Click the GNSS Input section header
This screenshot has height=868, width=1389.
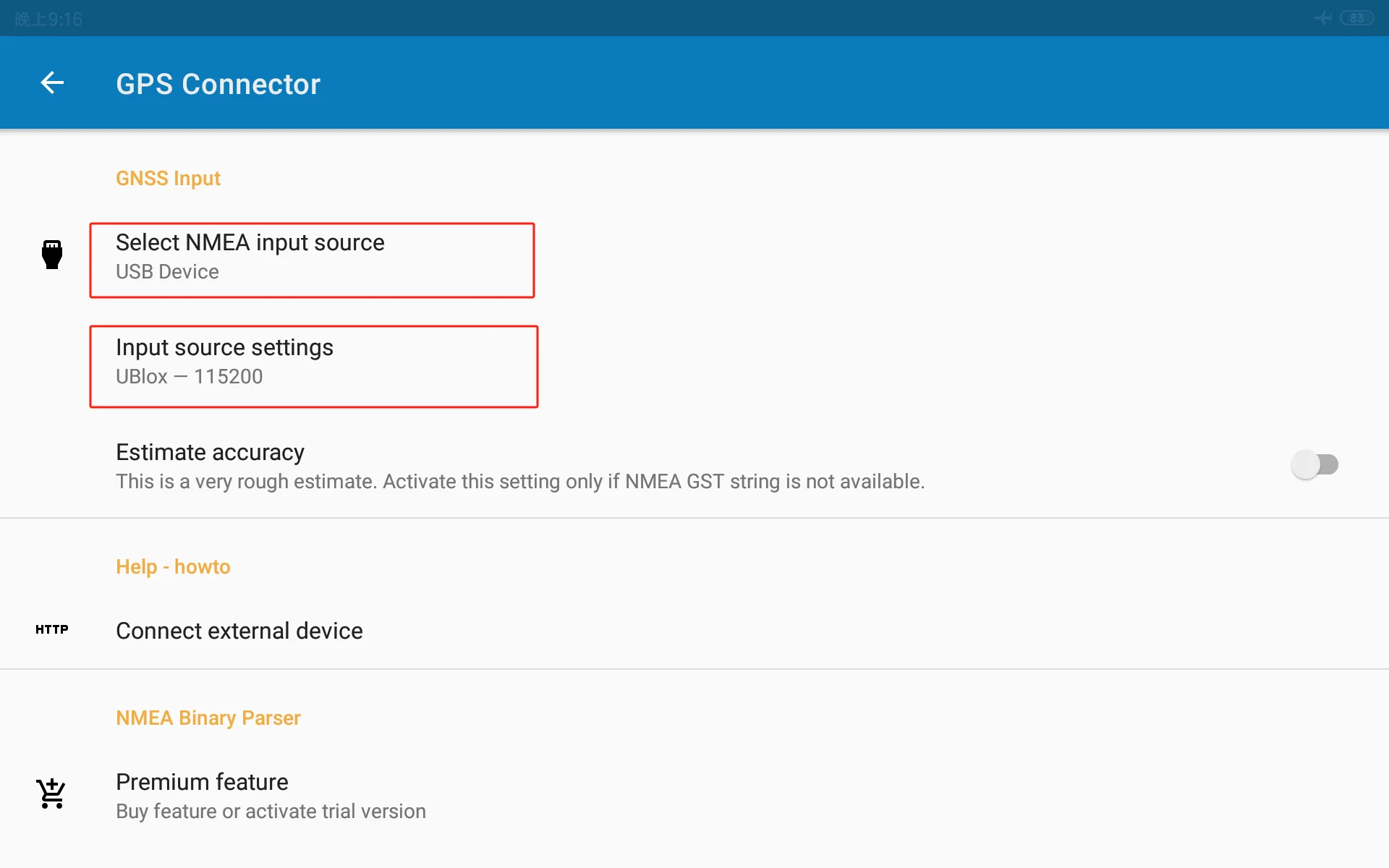click(168, 179)
